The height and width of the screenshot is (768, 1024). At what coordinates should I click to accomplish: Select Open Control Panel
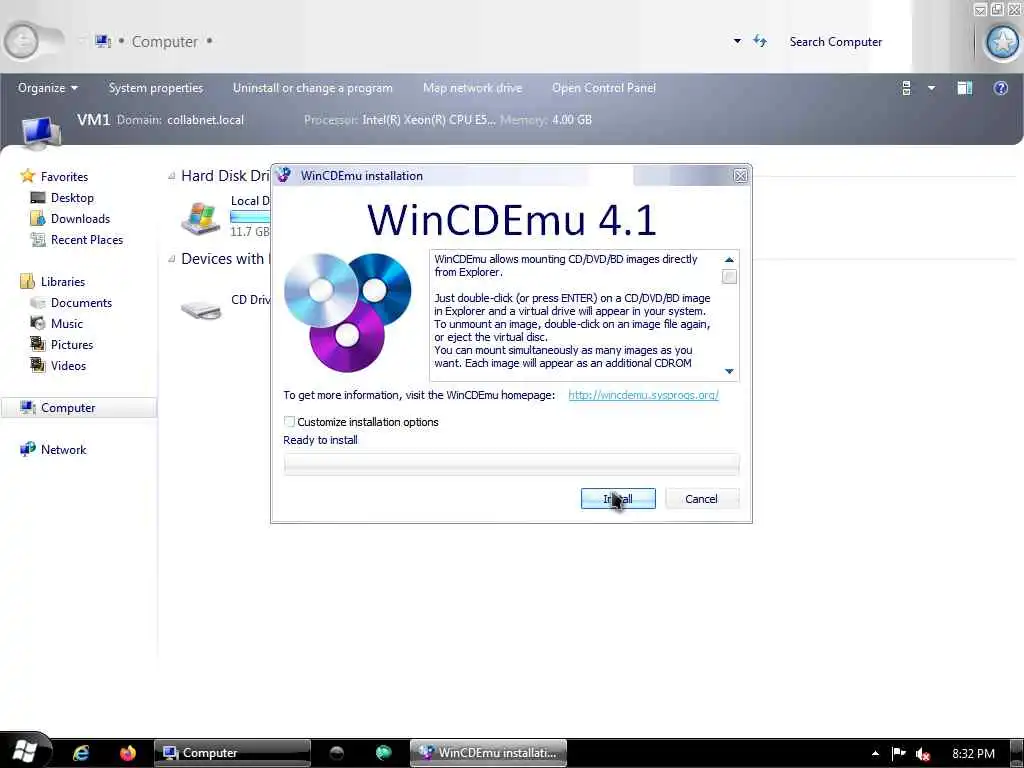coord(603,88)
